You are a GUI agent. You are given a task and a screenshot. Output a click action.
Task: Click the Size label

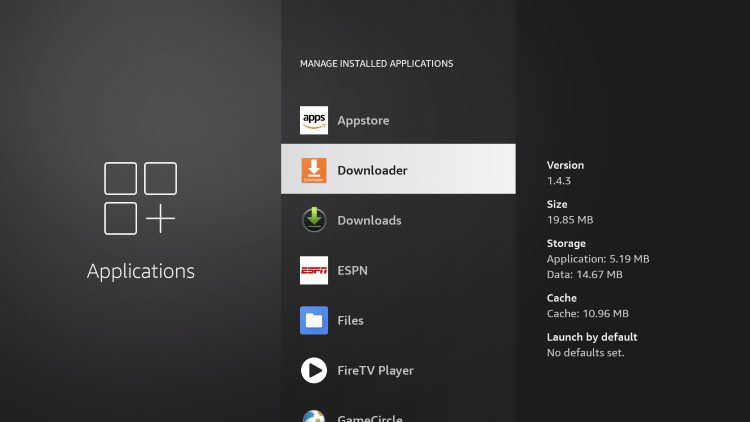[557, 204]
